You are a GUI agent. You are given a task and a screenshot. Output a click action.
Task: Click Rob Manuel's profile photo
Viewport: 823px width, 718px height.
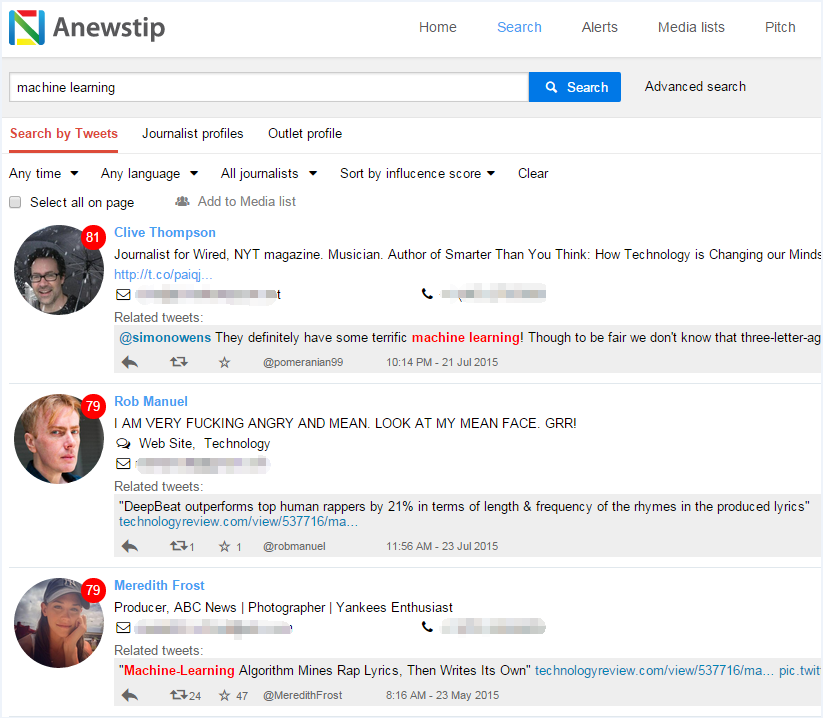tap(59, 439)
